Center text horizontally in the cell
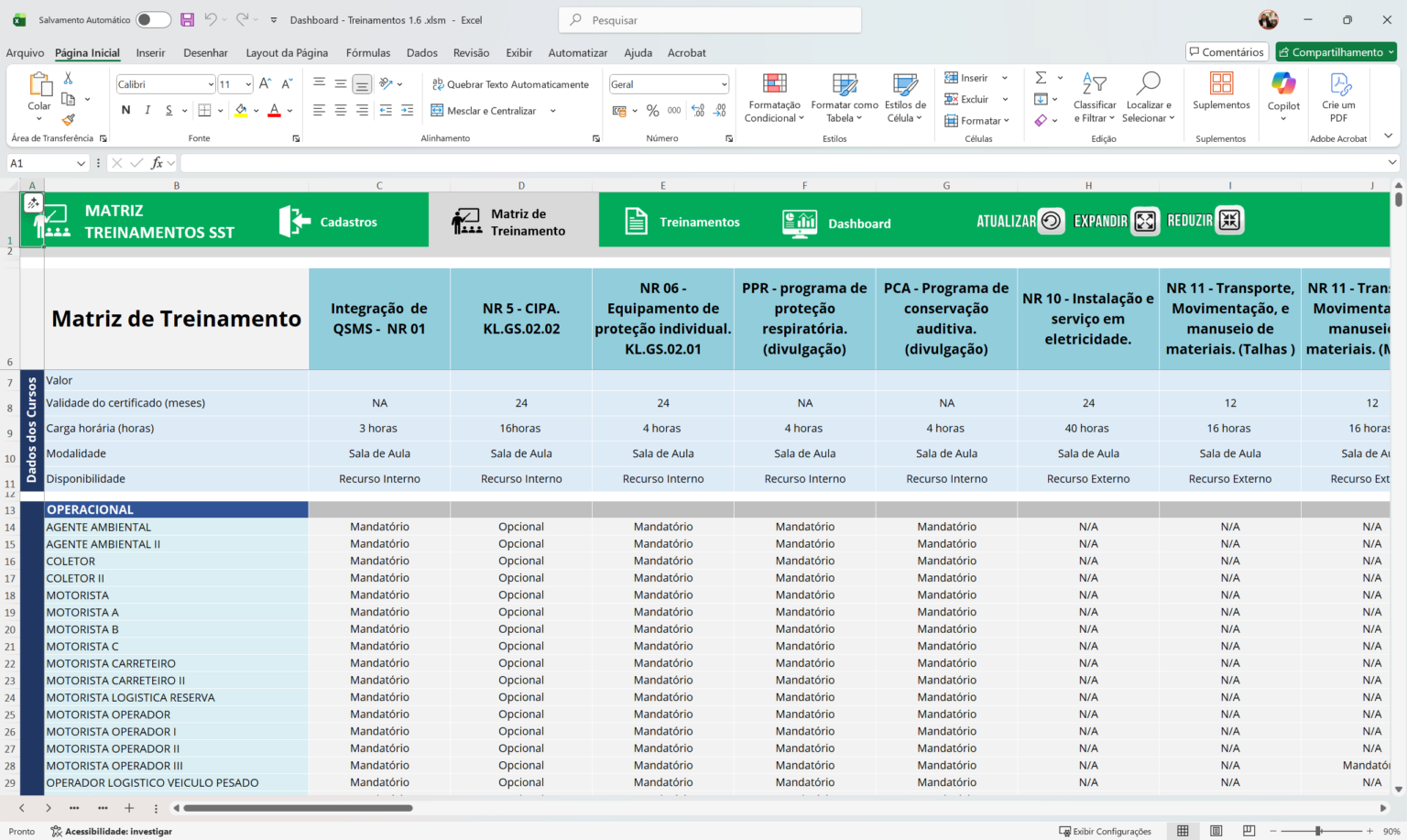The image size is (1407, 840). coord(341,111)
